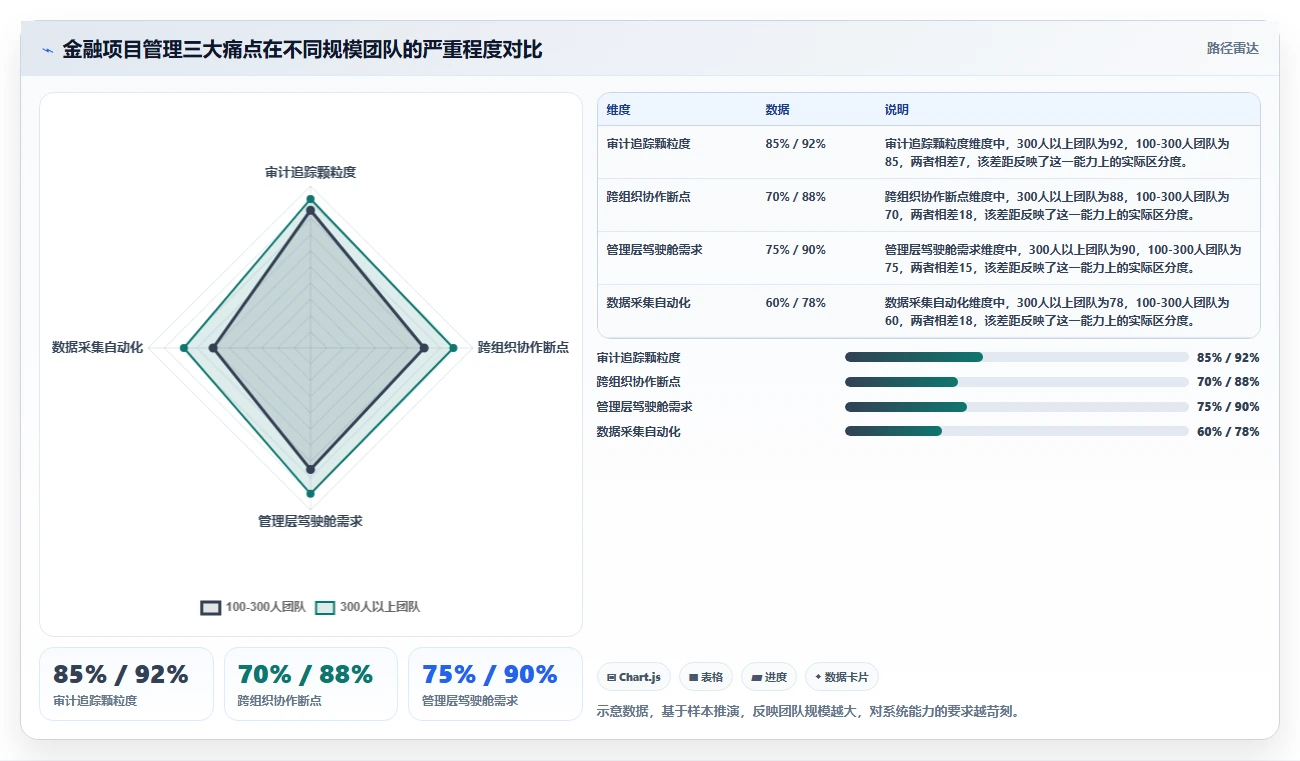1300x761 pixels.
Task: Click the 管理层驾驶舱需求 progress bar
Action: coord(1017,407)
